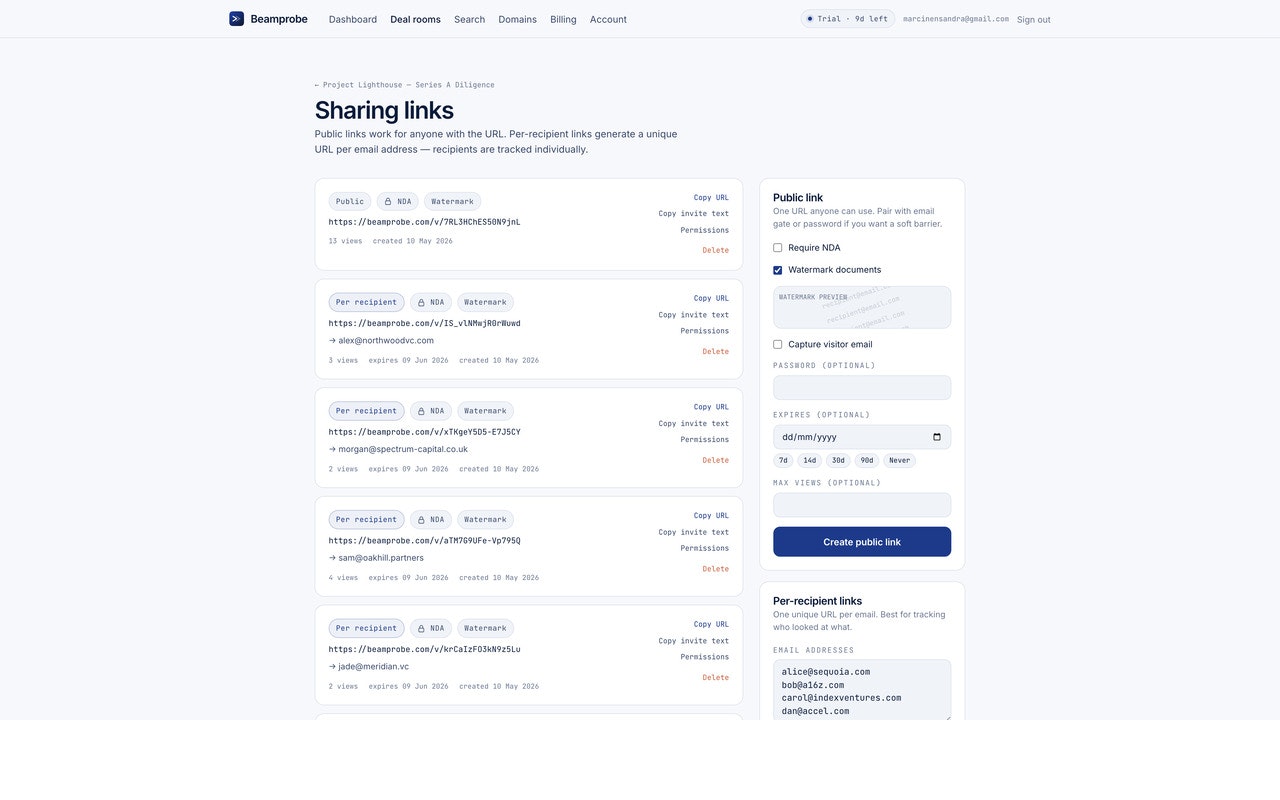Copy invite text for alex@northwoodvc.com
Screen dimensions: 1280x800
click(694, 315)
